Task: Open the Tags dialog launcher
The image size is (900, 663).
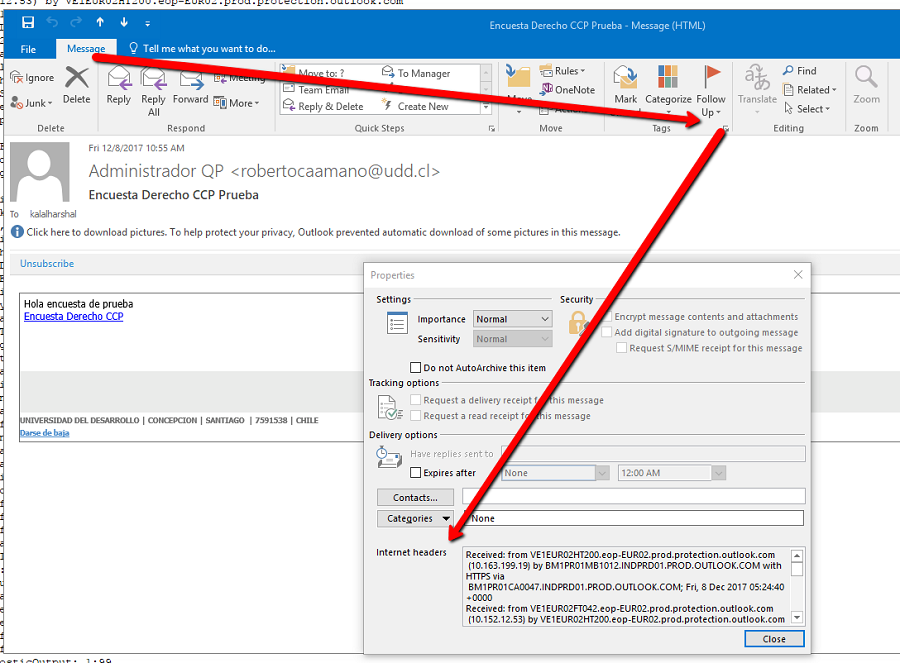Action: 726,129
